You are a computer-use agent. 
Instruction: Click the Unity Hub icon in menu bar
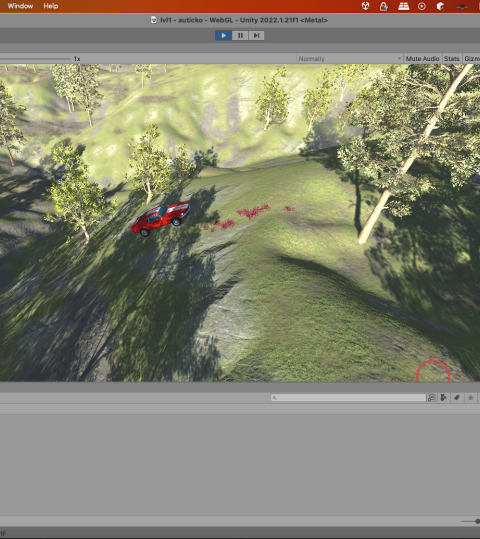click(366, 6)
